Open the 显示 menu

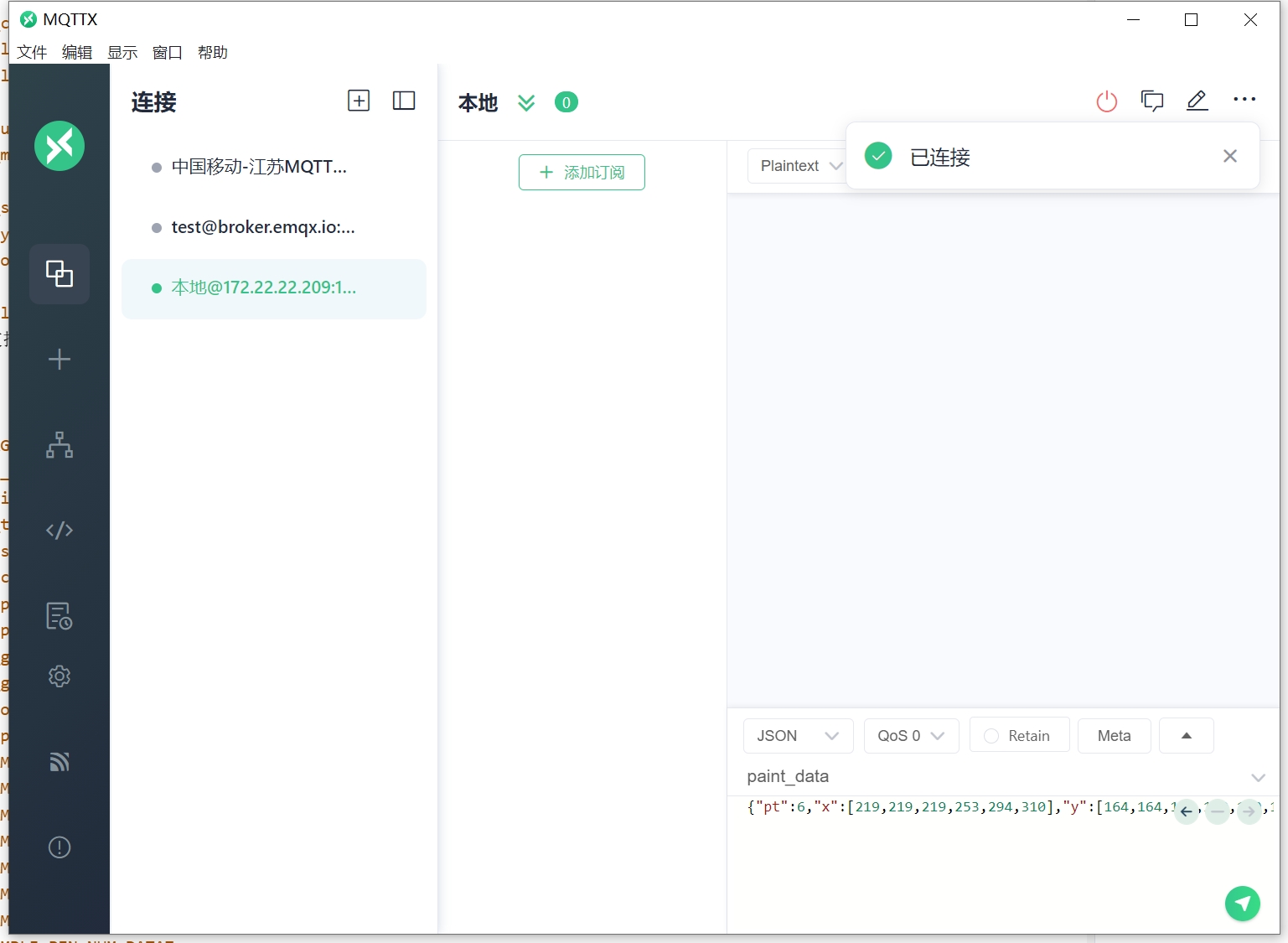[x=122, y=52]
